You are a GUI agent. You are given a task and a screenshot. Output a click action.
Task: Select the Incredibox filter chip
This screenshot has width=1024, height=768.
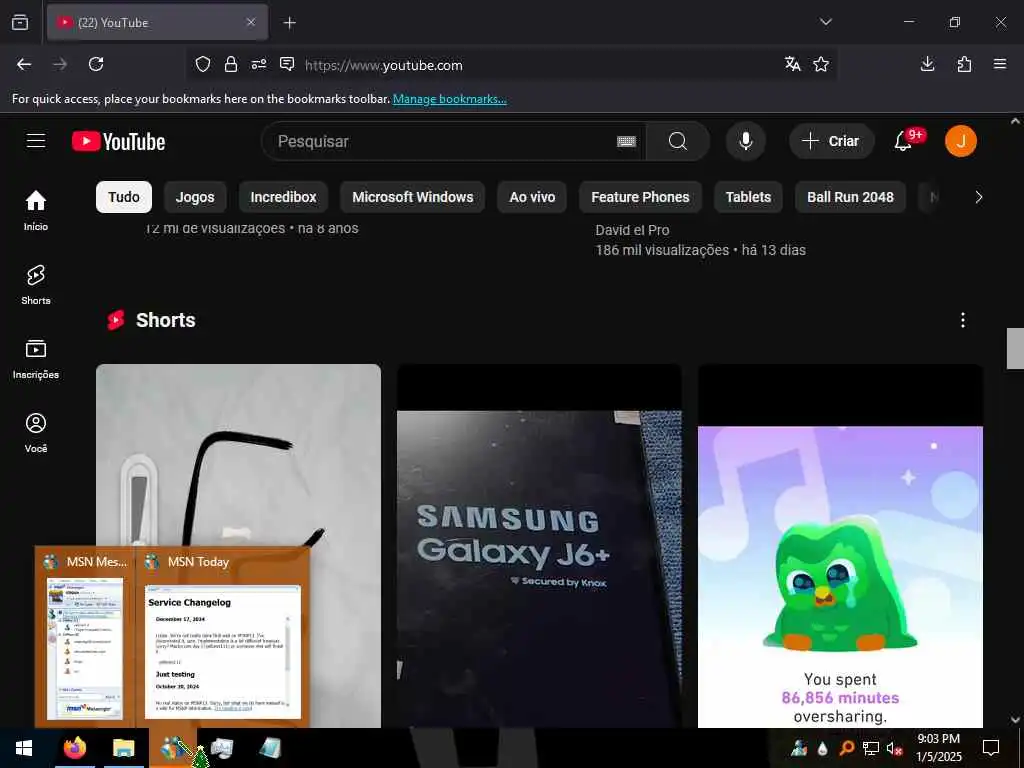point(283,197)
